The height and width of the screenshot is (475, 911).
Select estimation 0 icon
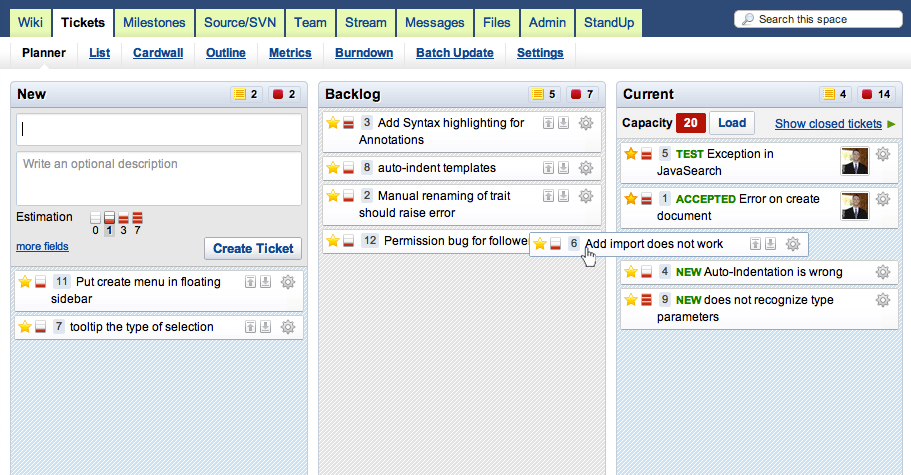click(95, 218)
